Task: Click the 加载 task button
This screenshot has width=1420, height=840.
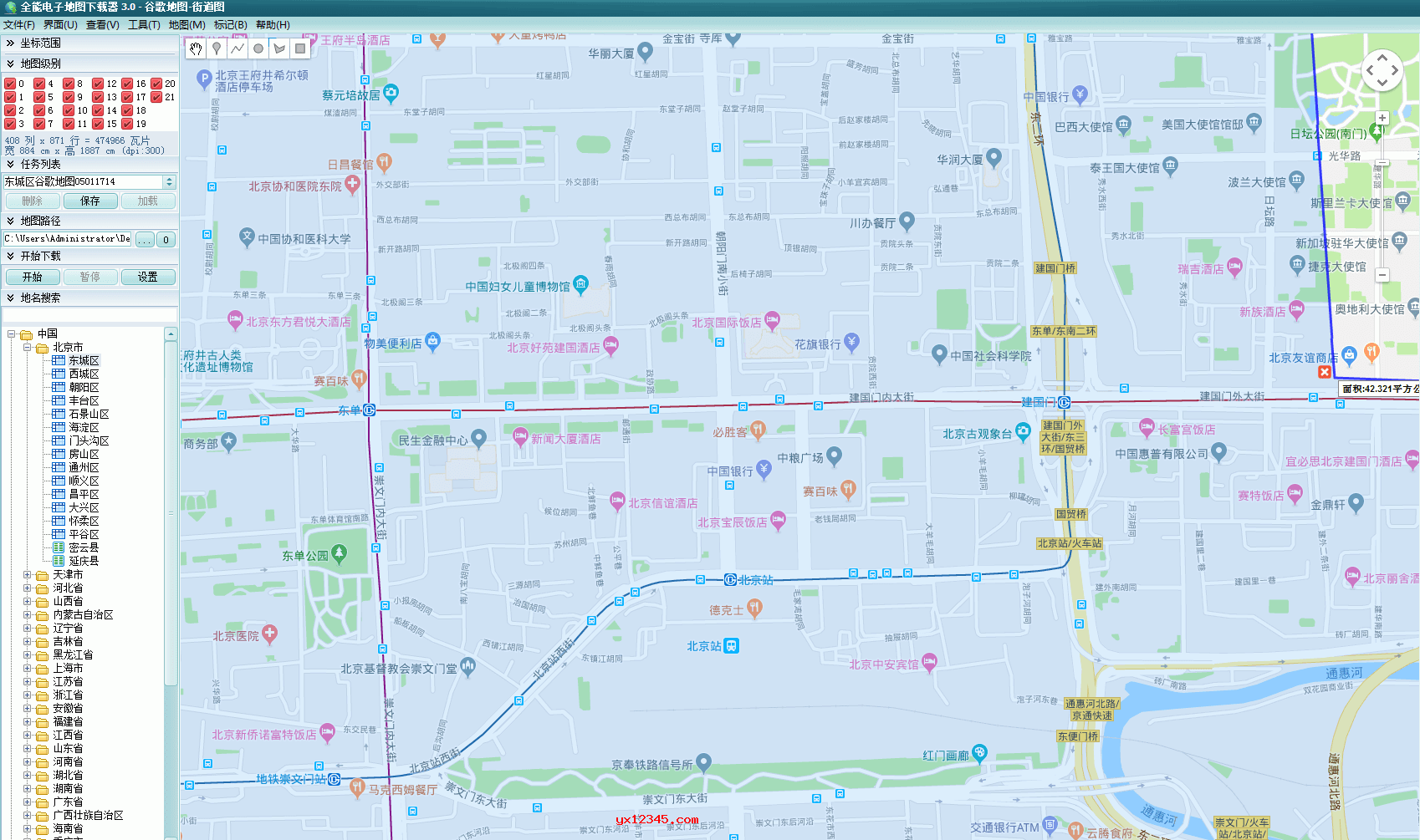Action: (x=148, y=201)
